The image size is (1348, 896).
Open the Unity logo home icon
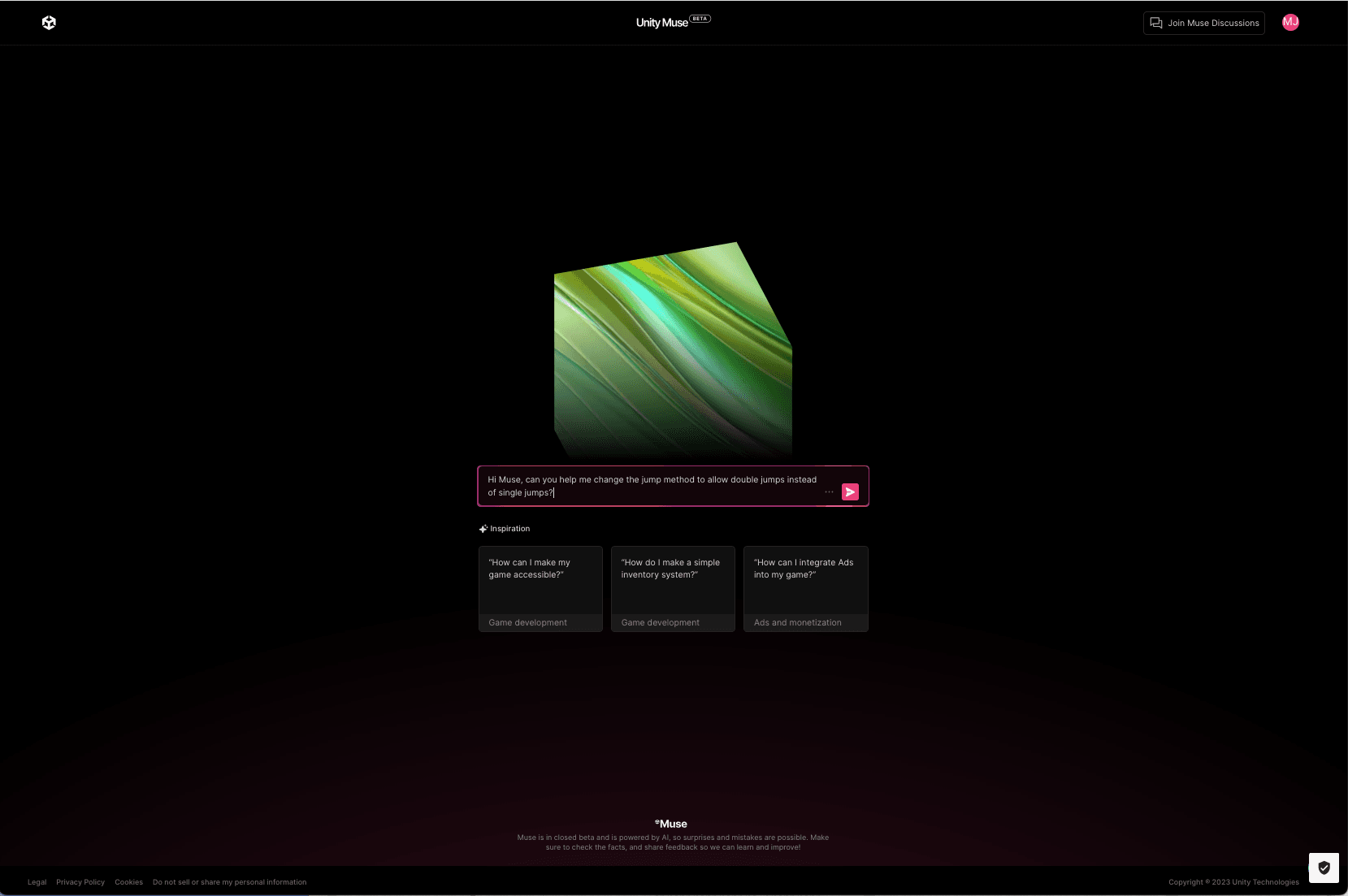click(49, 23)
